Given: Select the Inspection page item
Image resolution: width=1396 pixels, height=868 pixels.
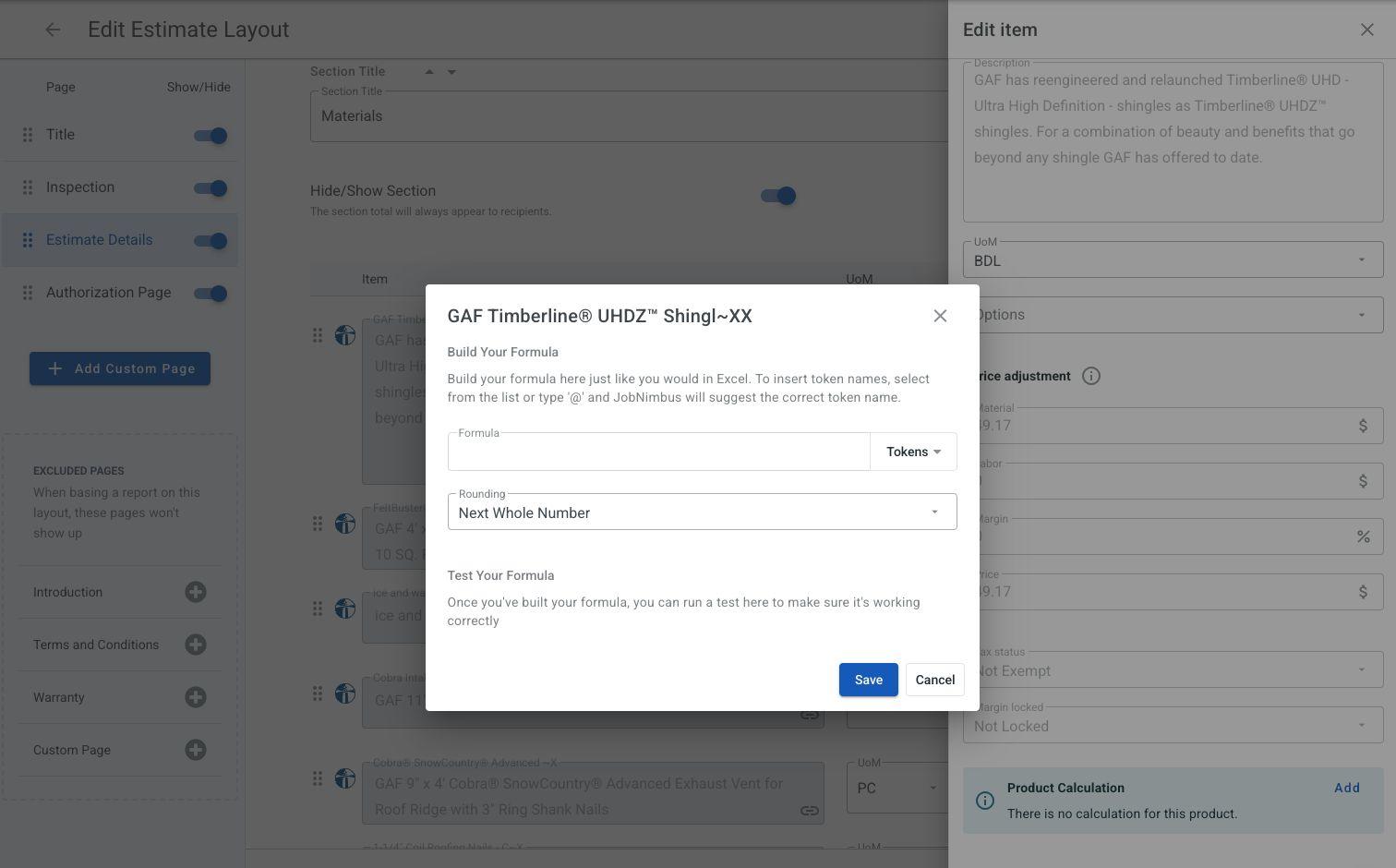Looking at the screenshot, I should tap(80, 187).
